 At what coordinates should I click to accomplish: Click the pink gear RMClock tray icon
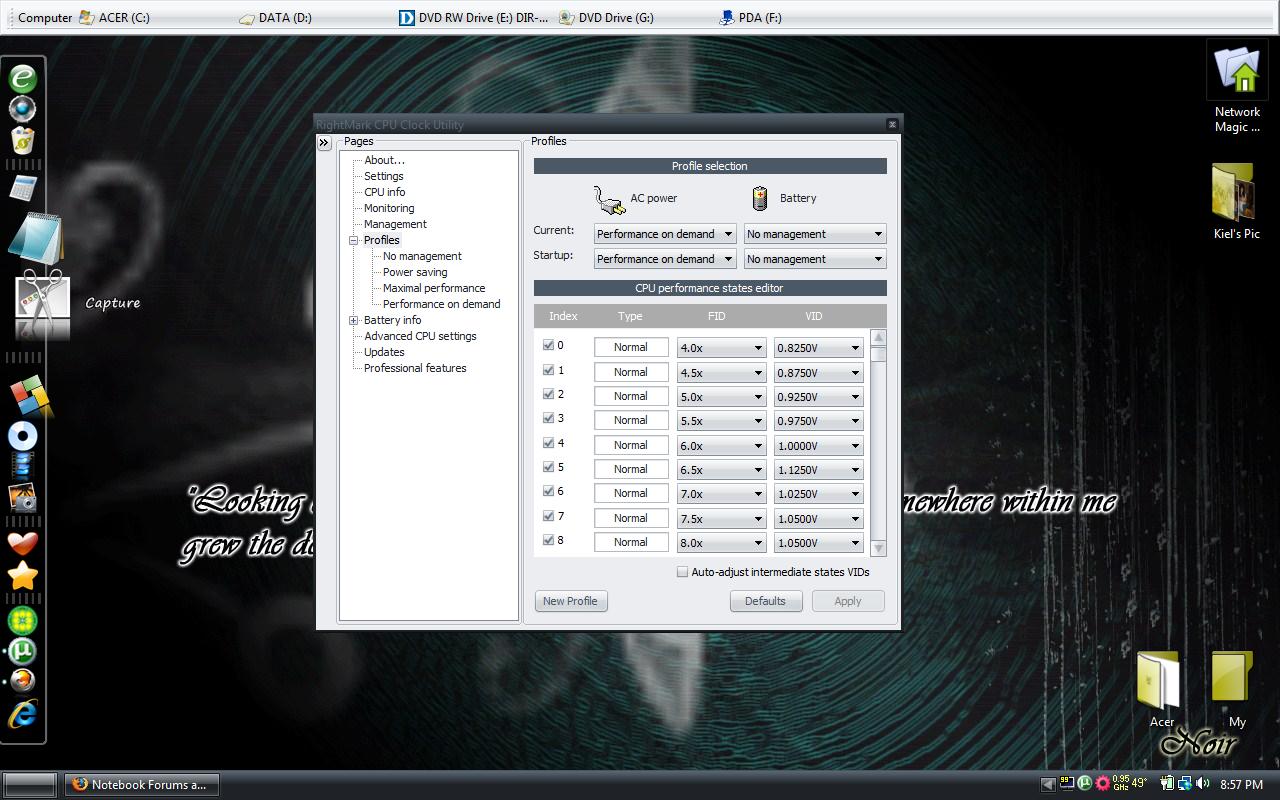click(x=1102, y=784)
